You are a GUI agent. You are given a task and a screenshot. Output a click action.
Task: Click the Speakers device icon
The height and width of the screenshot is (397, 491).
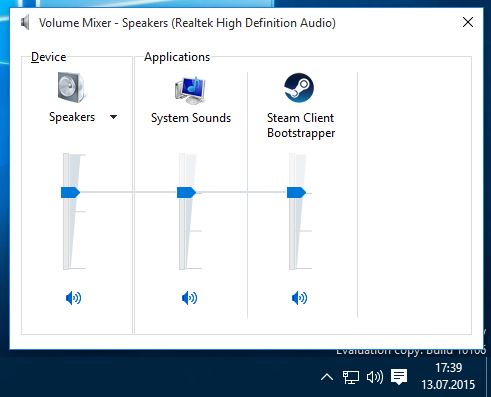(x=72, y=87)
